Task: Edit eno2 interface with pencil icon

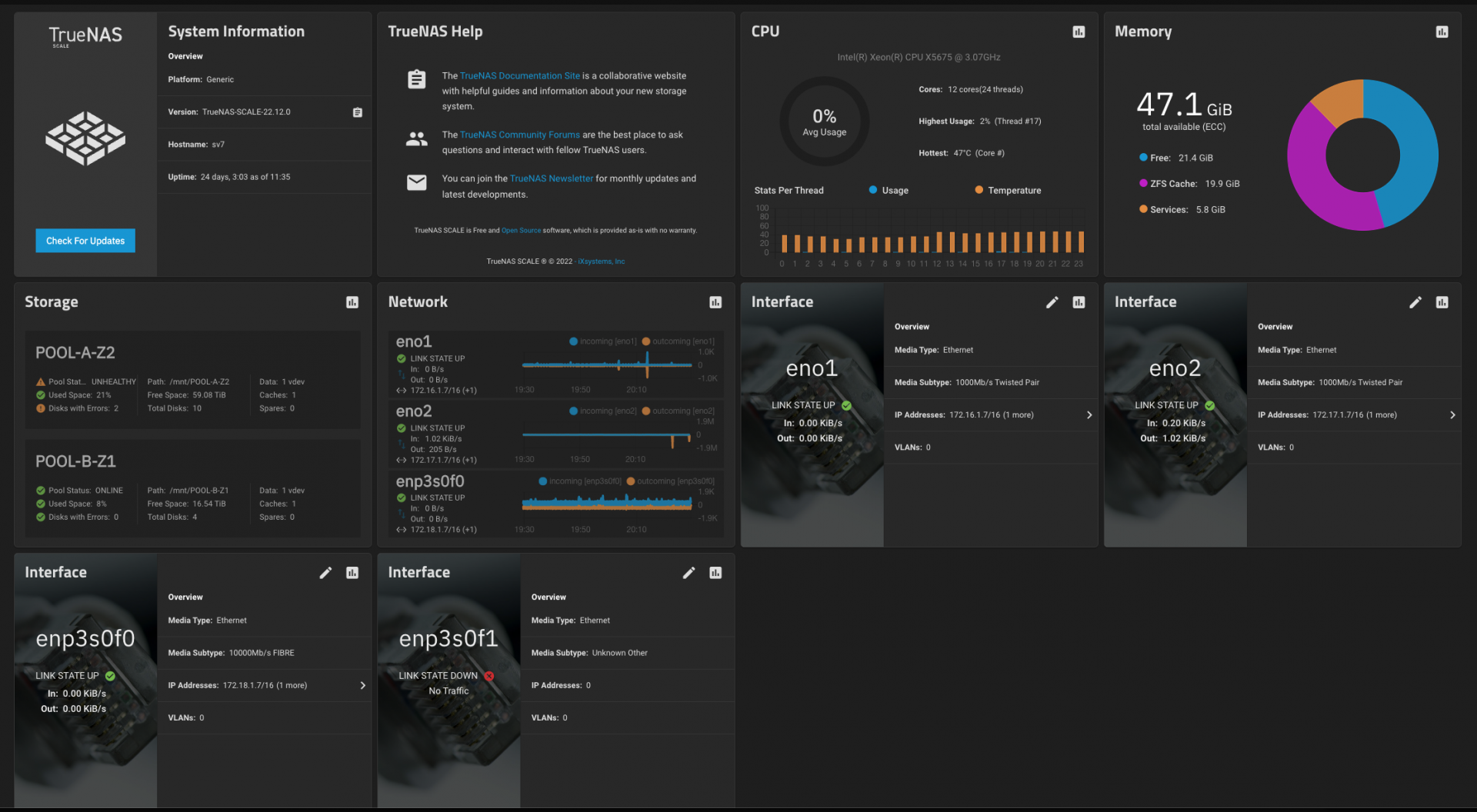Action: 1415,302
